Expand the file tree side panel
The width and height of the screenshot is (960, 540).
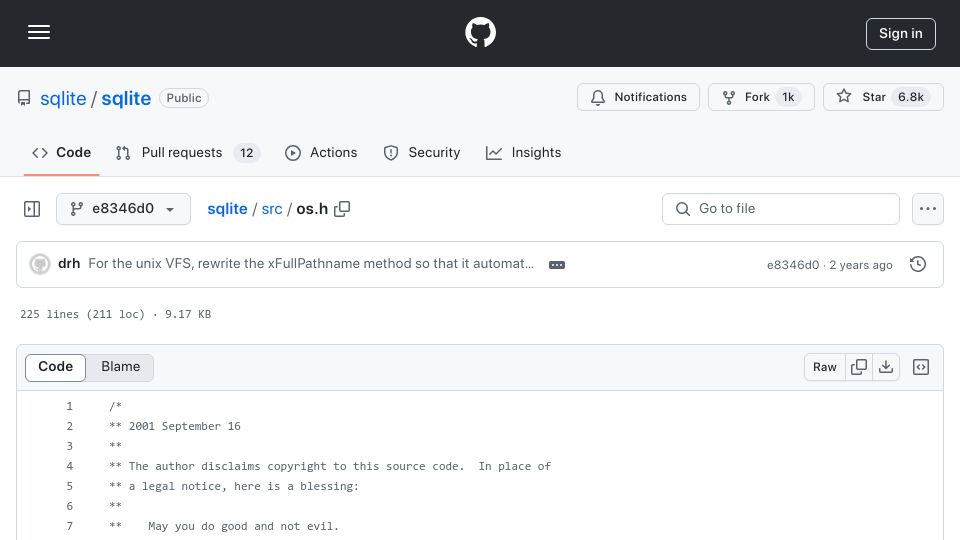click(x=32, y=209)
